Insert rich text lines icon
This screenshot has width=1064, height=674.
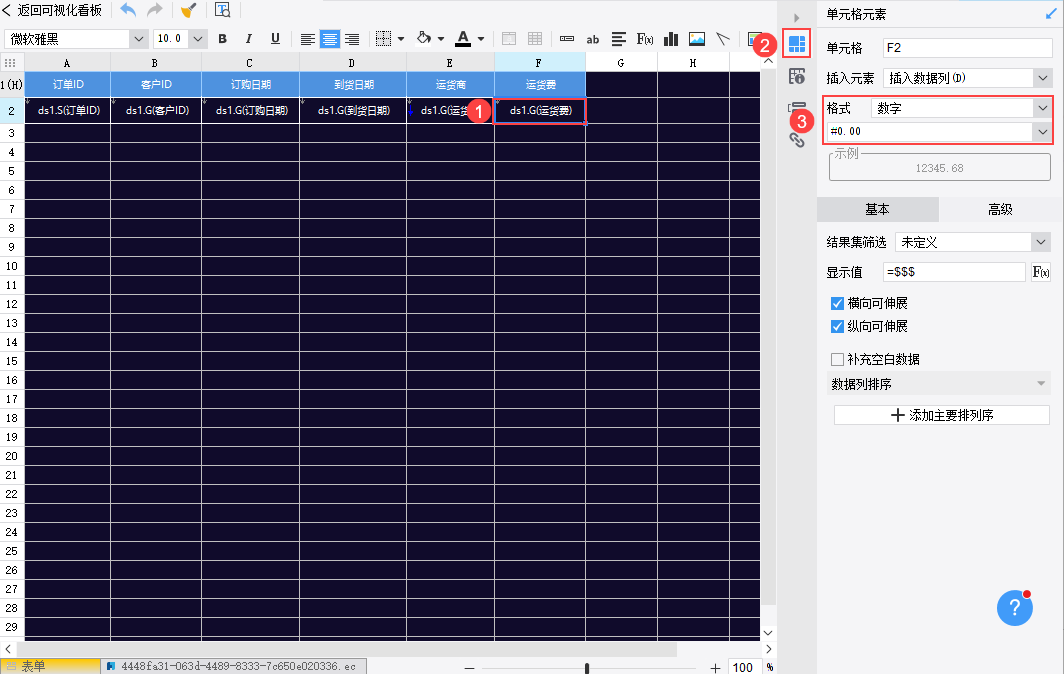coord(618,39)
